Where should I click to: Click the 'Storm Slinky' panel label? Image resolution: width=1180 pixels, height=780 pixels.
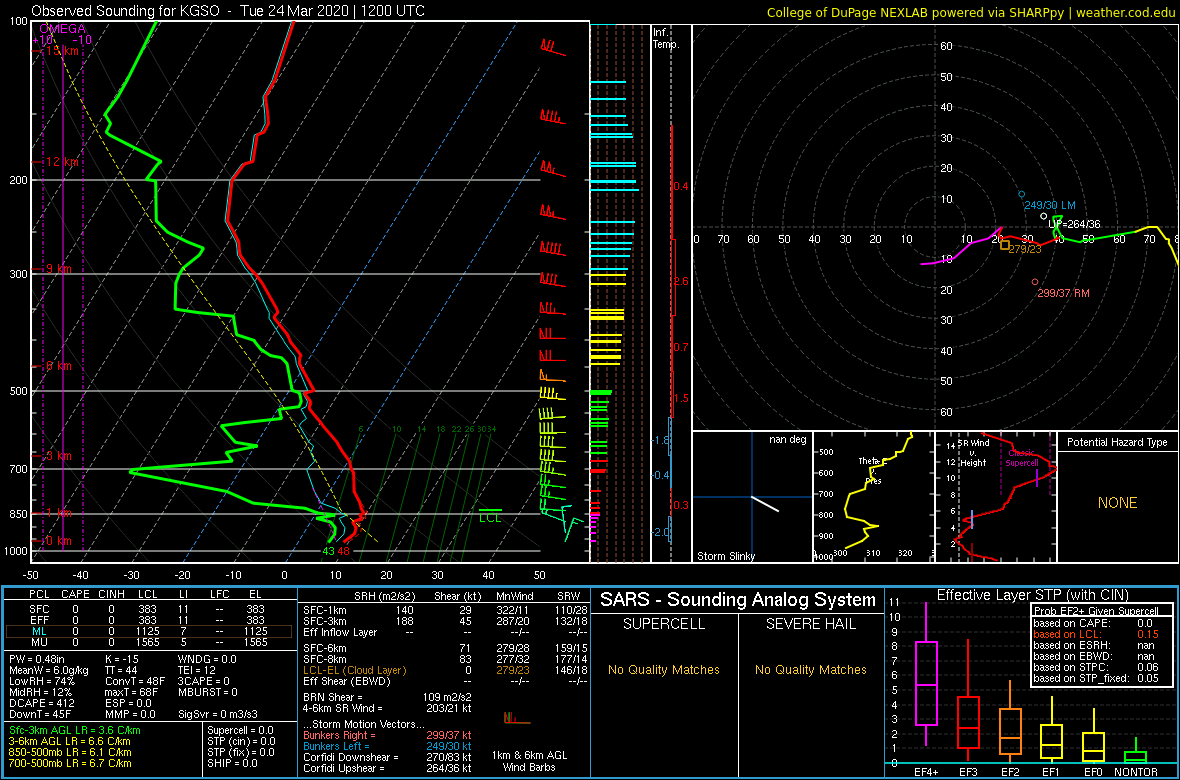click(x=725, y=557)
